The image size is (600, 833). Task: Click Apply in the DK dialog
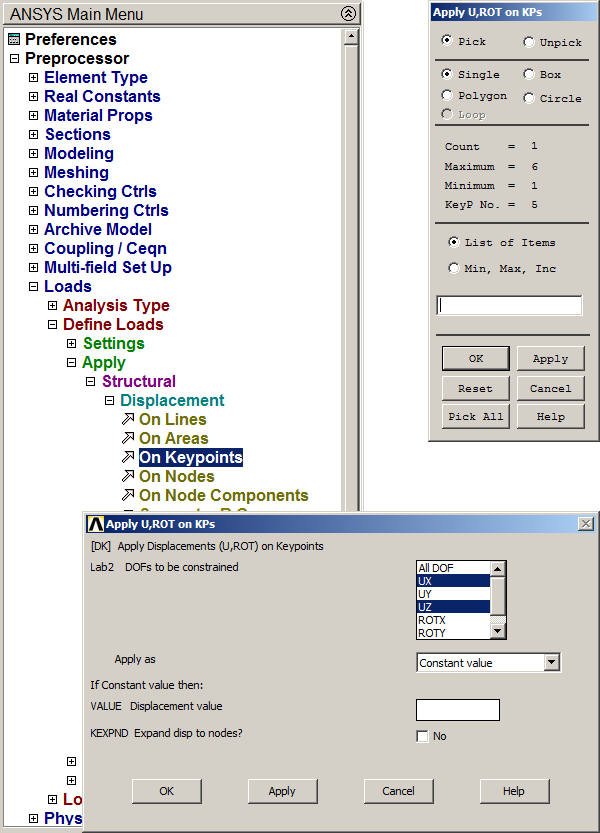[x=282, y=791]
